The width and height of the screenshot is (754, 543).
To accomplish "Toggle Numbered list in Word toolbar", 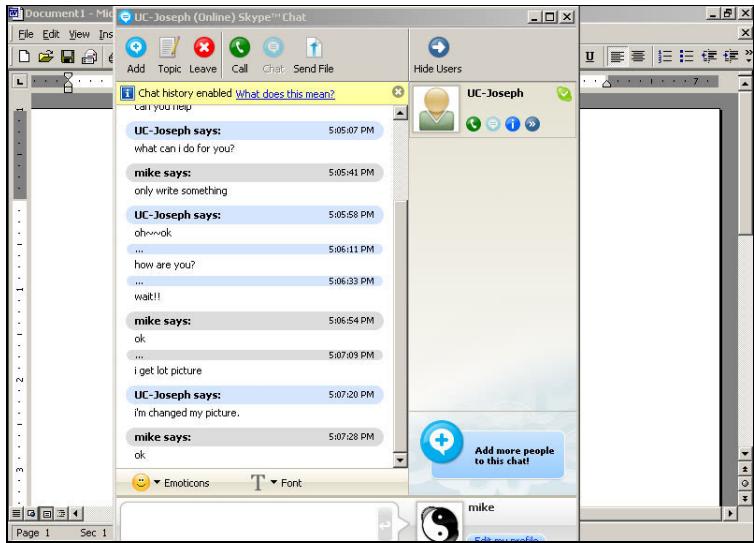I will (x=665, y=57).
